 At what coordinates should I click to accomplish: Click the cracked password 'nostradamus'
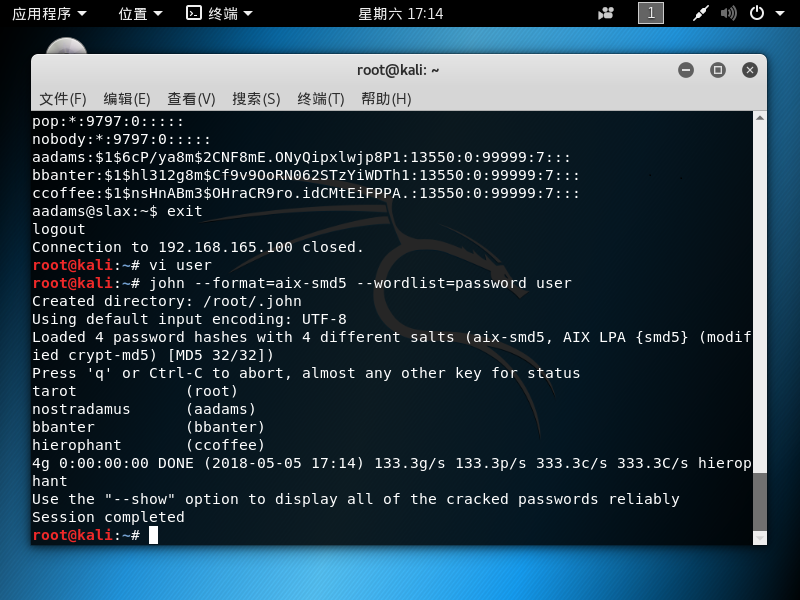[x=81, y=409]
